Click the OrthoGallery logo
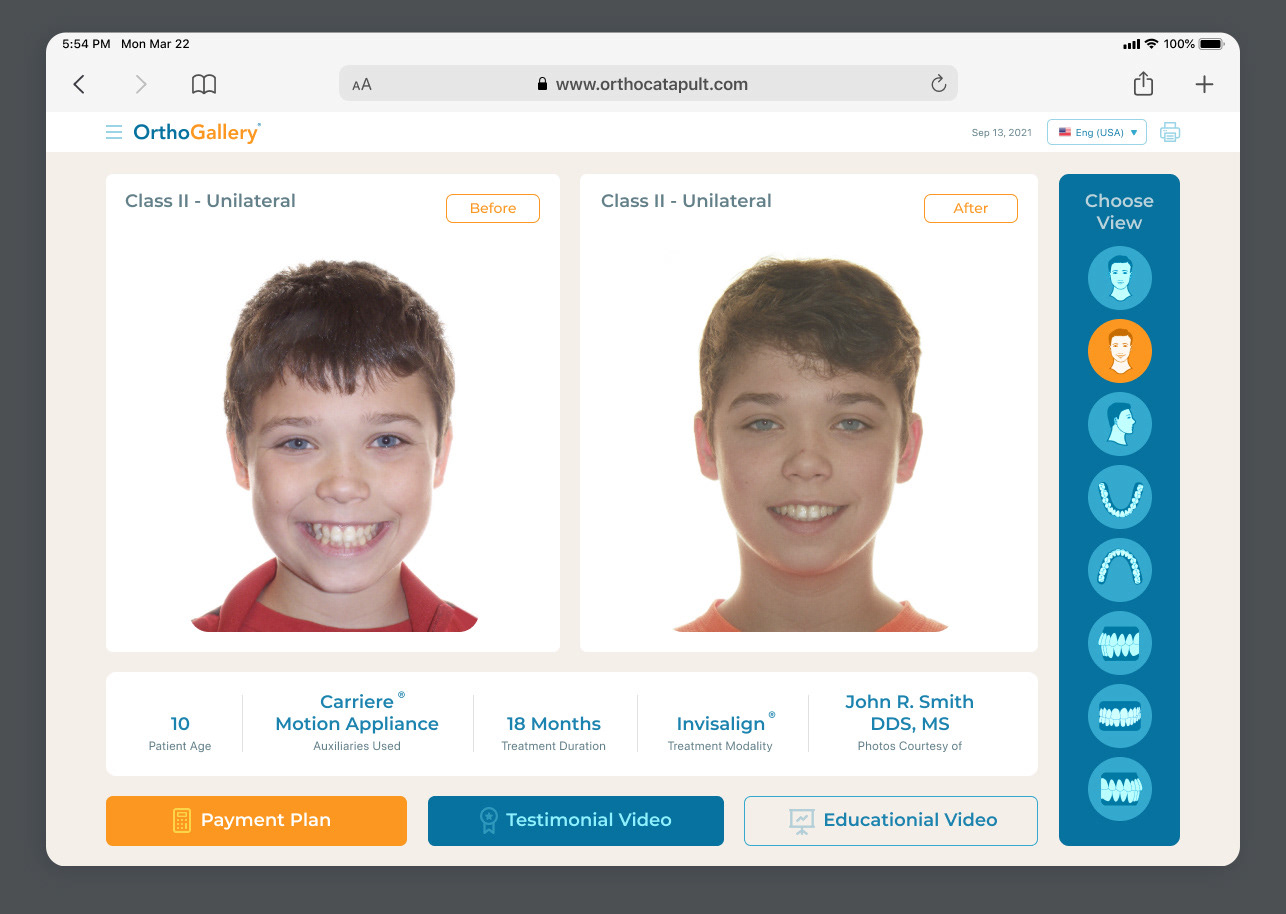1286x914 pixels. tap(197, 132)
